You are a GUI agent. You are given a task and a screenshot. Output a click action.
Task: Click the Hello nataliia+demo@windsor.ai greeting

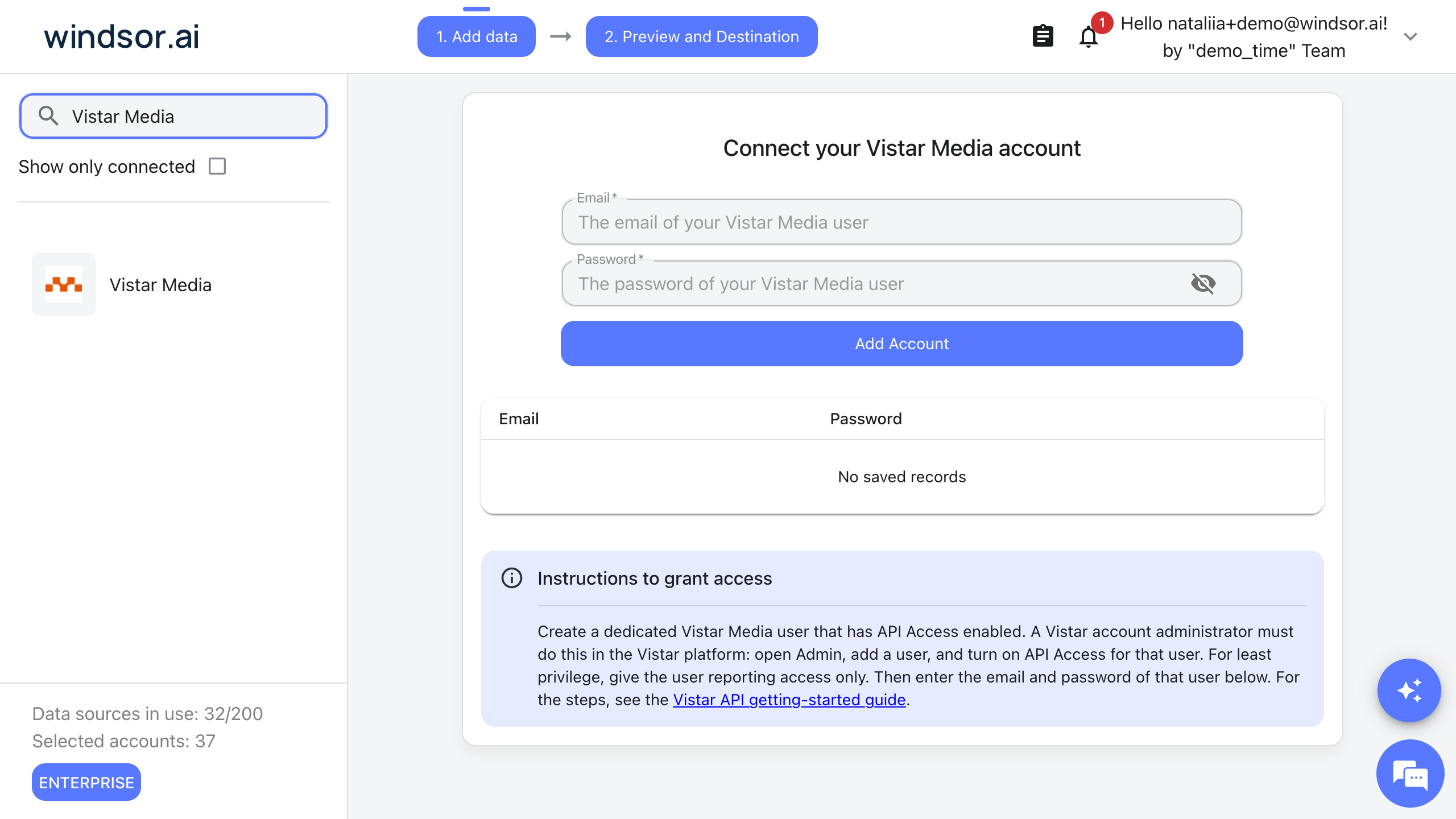pyautogui.click(x=1254, y=23)
